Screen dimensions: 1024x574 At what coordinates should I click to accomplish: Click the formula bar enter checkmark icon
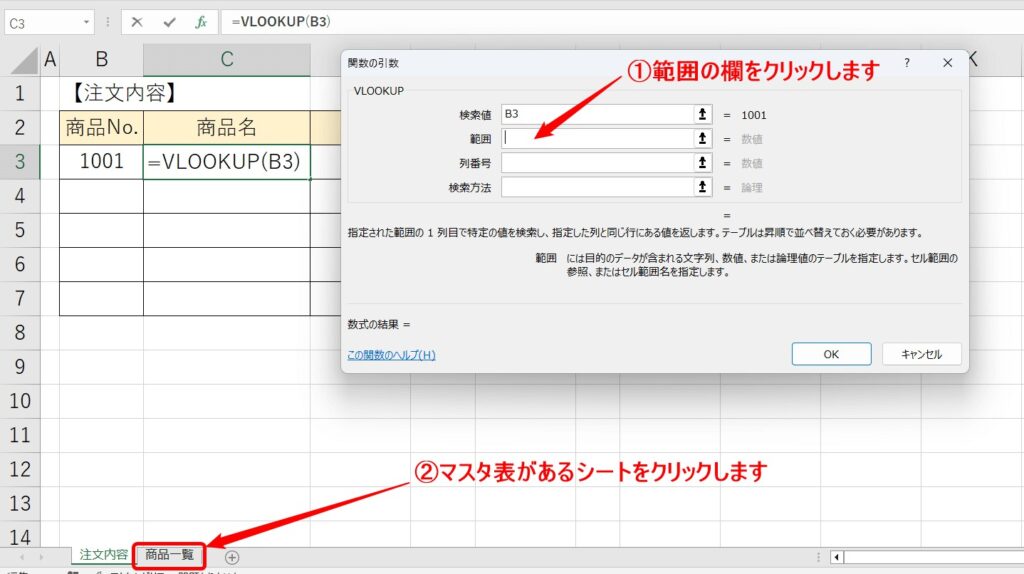point(170,22)
